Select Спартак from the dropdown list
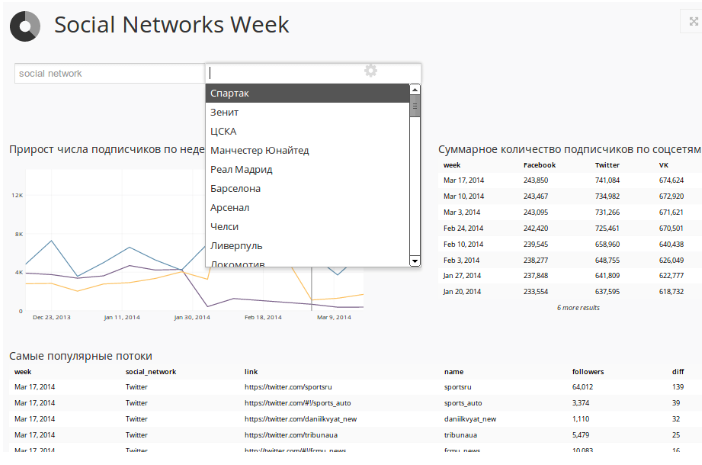This screenshot has height=465, width=702. click(x=307, y=93)
